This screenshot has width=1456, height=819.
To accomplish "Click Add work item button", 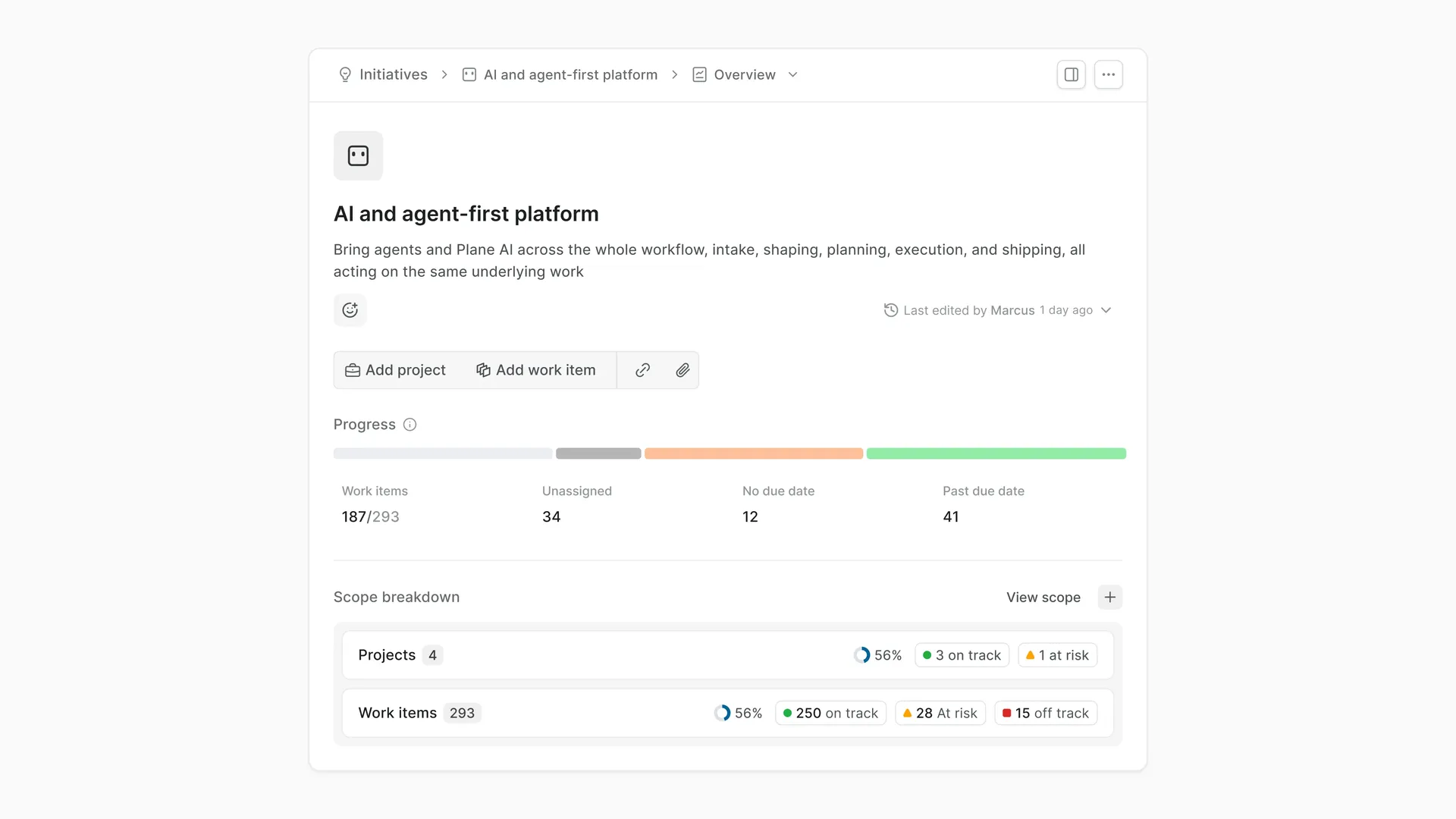I will (535, 370).
